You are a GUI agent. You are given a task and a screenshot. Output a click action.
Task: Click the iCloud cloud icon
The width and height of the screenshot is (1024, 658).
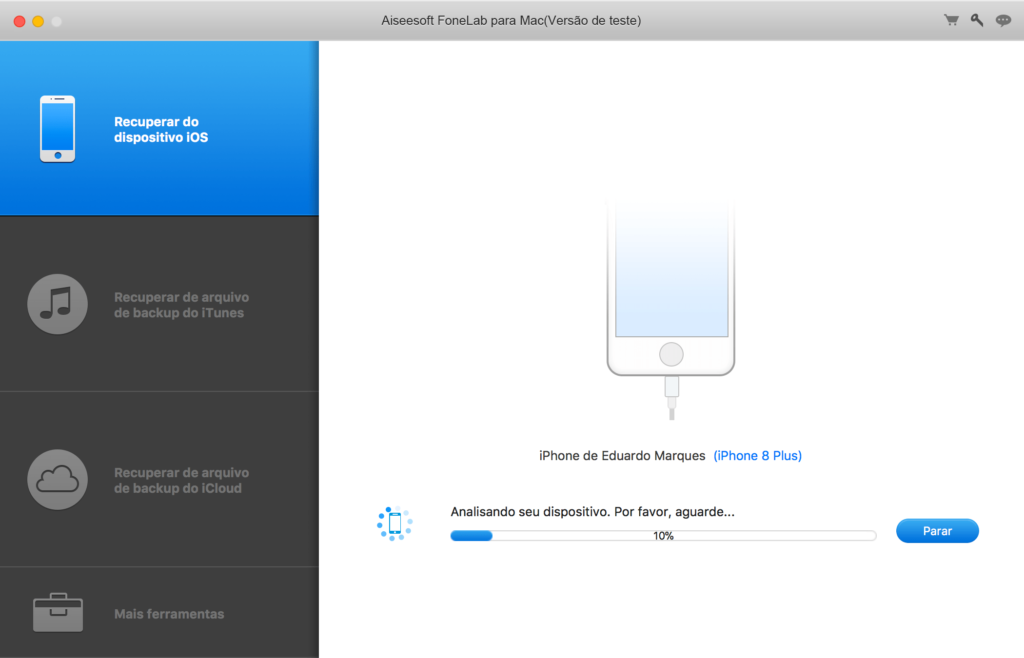coord(57,480)
